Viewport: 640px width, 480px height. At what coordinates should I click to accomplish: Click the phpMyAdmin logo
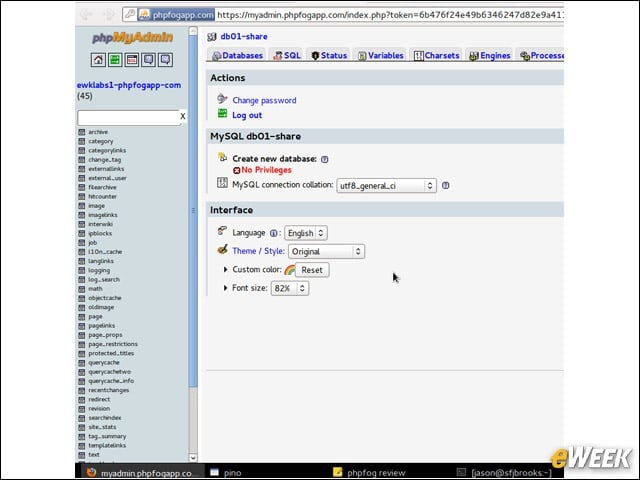pos(132,38)
